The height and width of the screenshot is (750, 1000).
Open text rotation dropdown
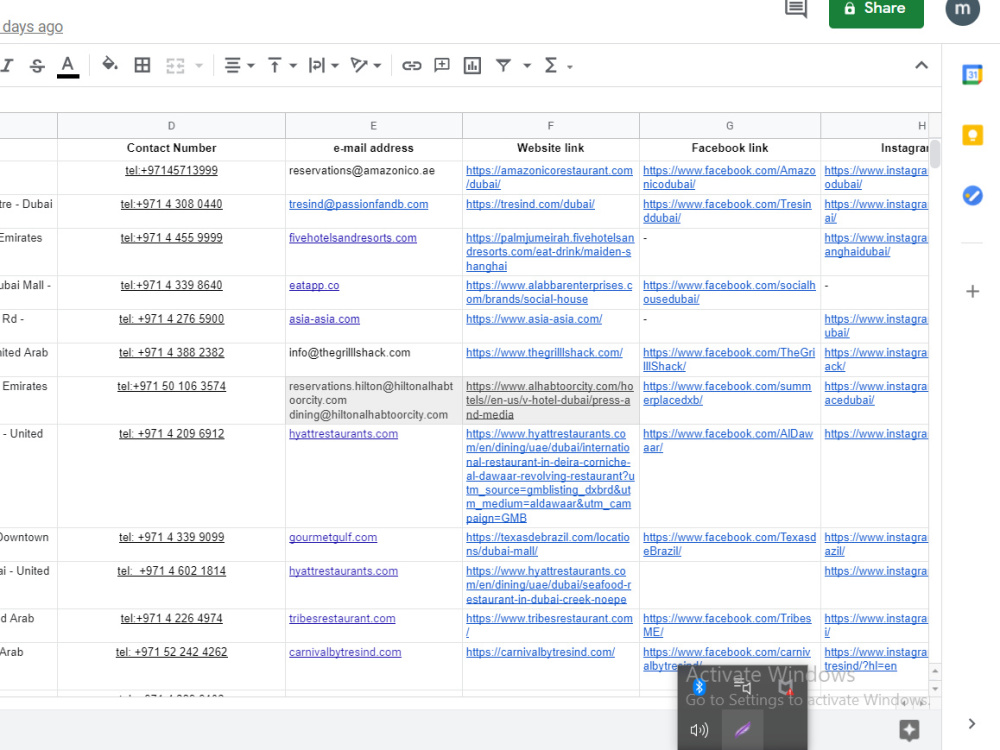(x=365, y=65)
